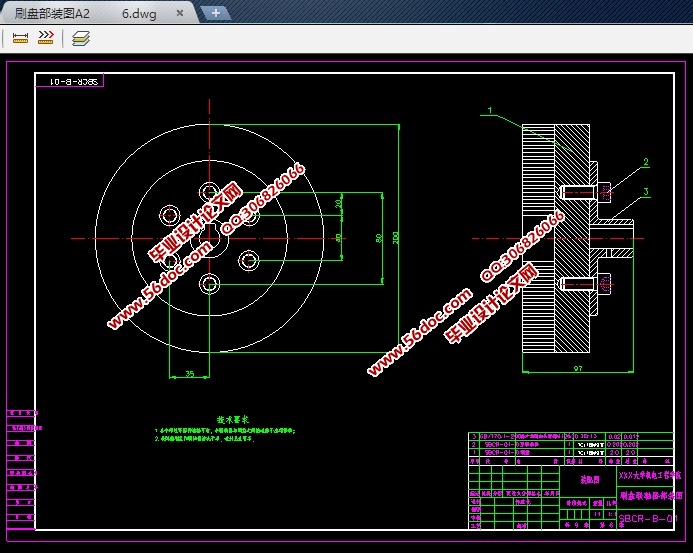Click the 80 vertical dimension text
Screen dimensions: 693x553
(378, 238)
